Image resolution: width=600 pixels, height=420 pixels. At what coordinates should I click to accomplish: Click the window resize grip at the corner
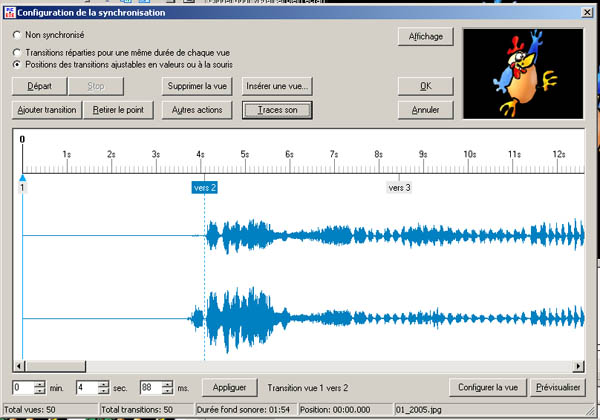590,410
